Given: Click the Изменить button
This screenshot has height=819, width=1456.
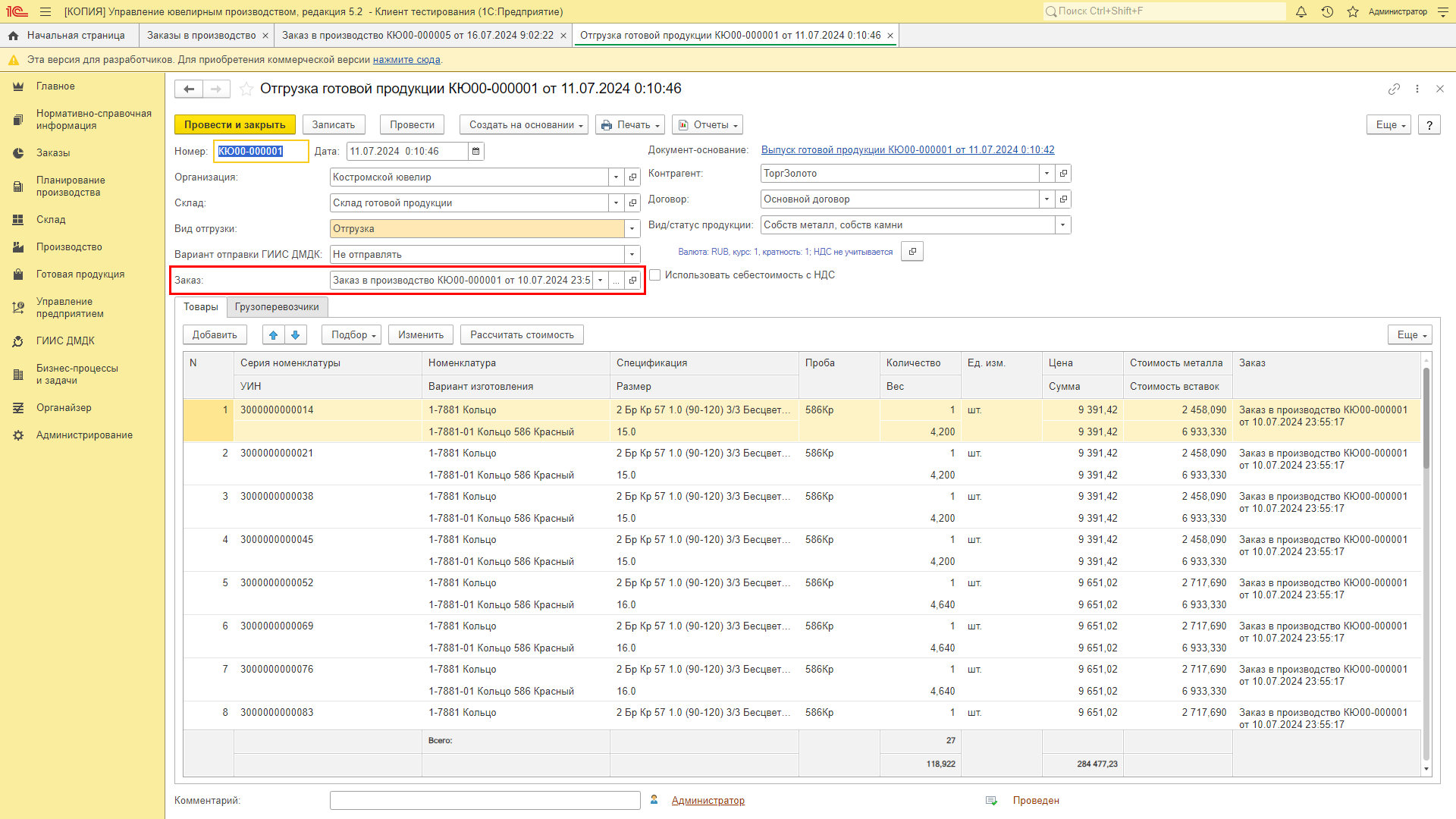Looking at the screenshot, I should pyautogui.click(x=421, y=335).
